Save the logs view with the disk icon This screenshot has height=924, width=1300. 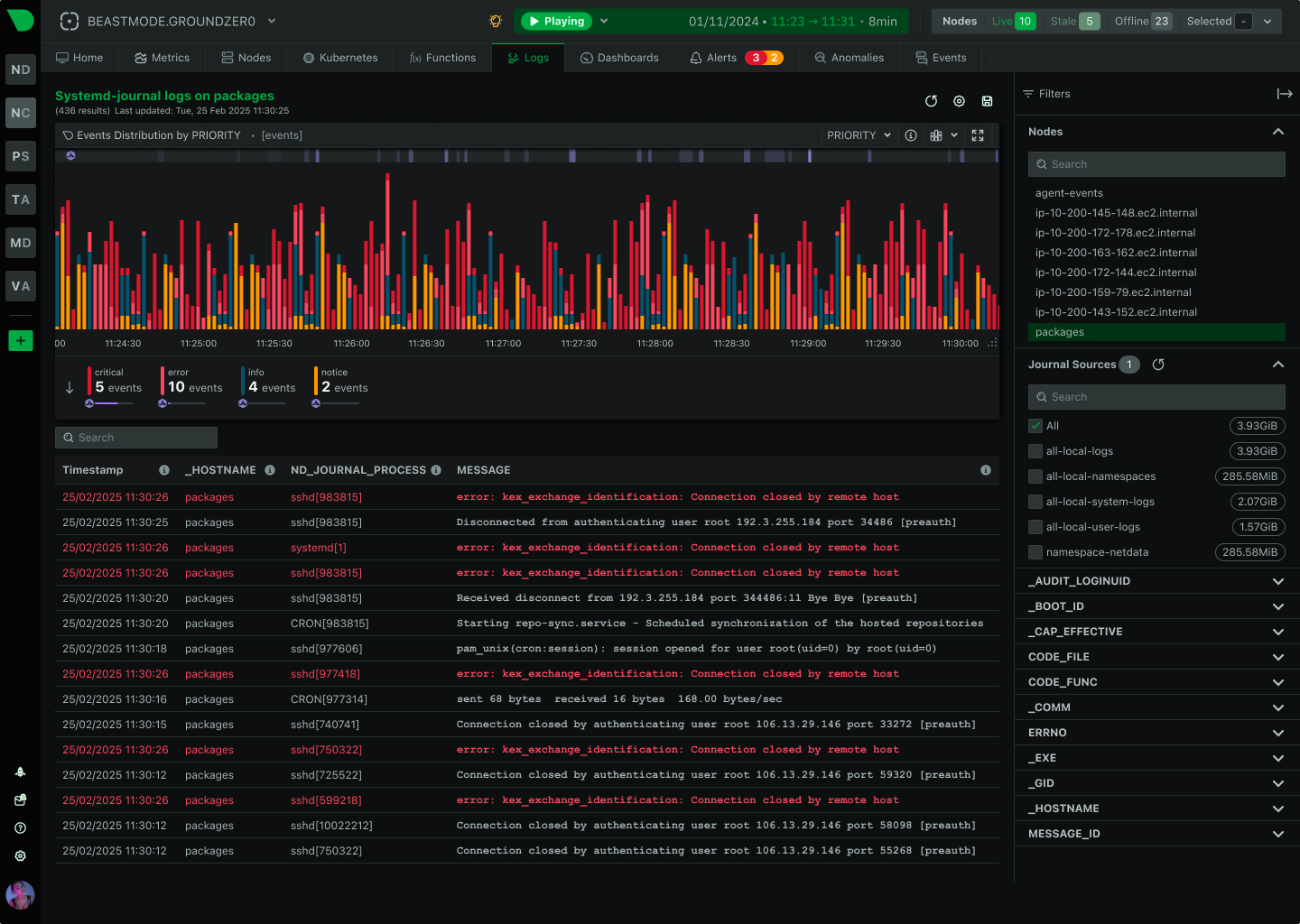pos(987,101)
